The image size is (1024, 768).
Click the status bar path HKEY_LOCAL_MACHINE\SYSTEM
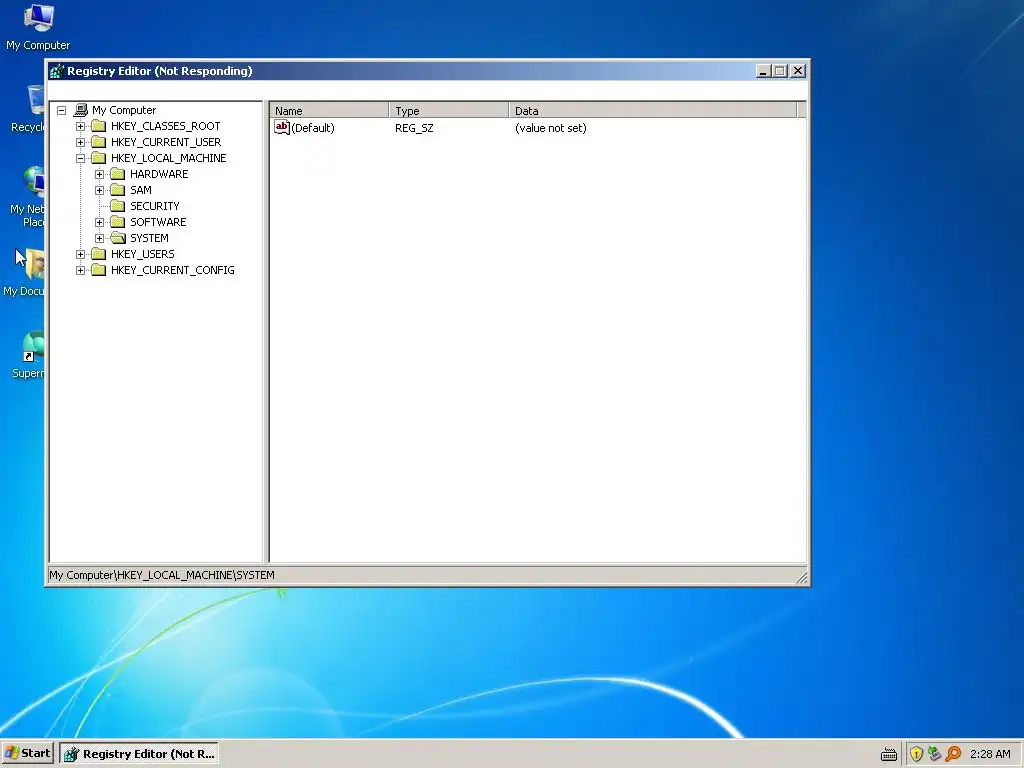tap(196, 575)
